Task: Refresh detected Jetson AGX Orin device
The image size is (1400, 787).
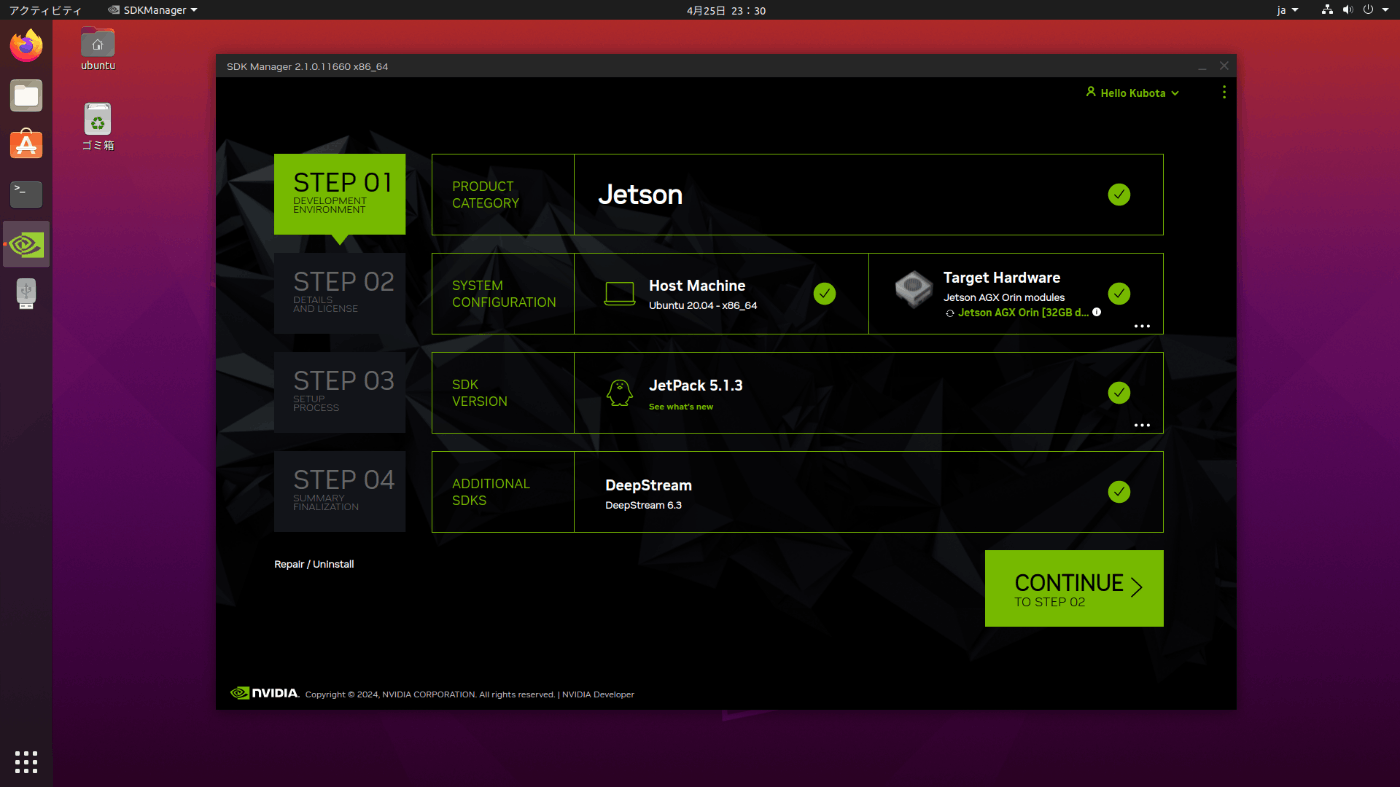Action: (950, 313)
